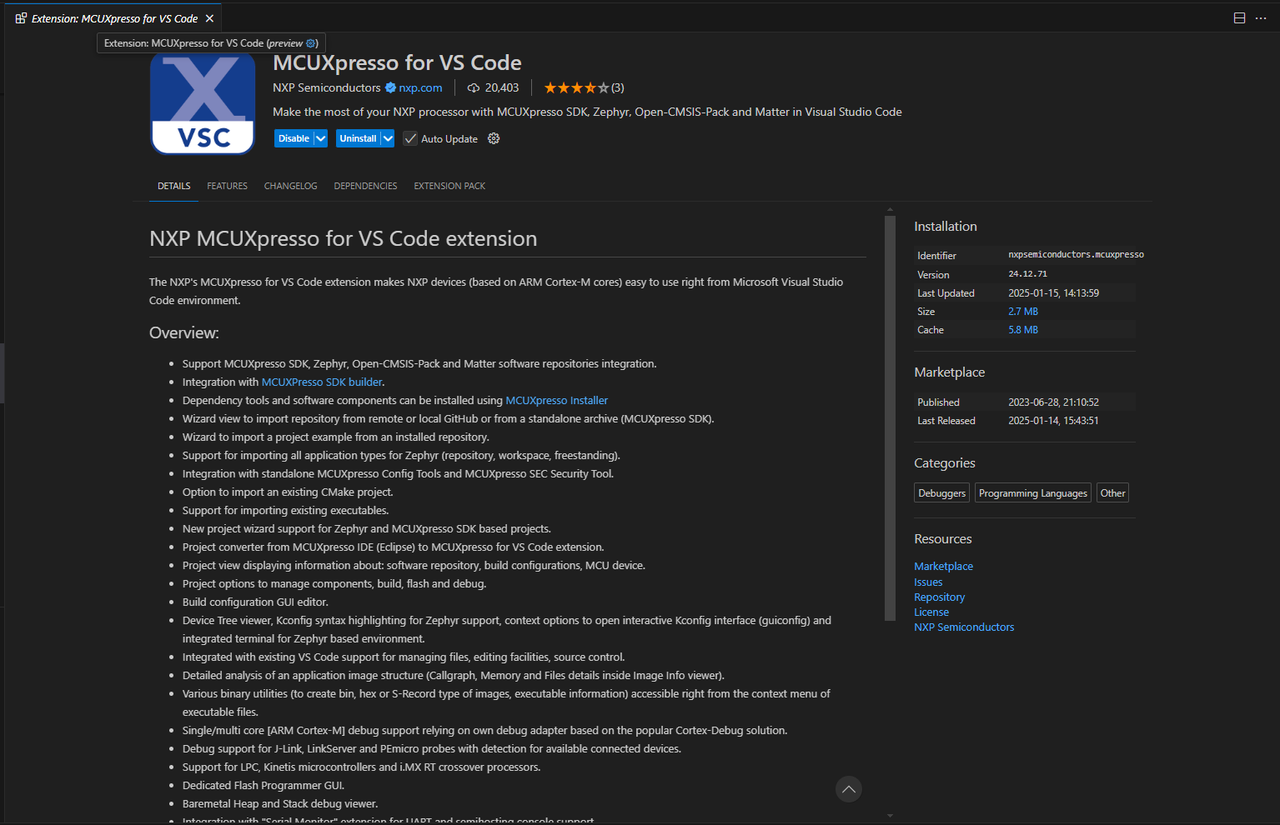
Task: Open the MCUXpresso SDK builder link
Action: [x=322, y=382]
